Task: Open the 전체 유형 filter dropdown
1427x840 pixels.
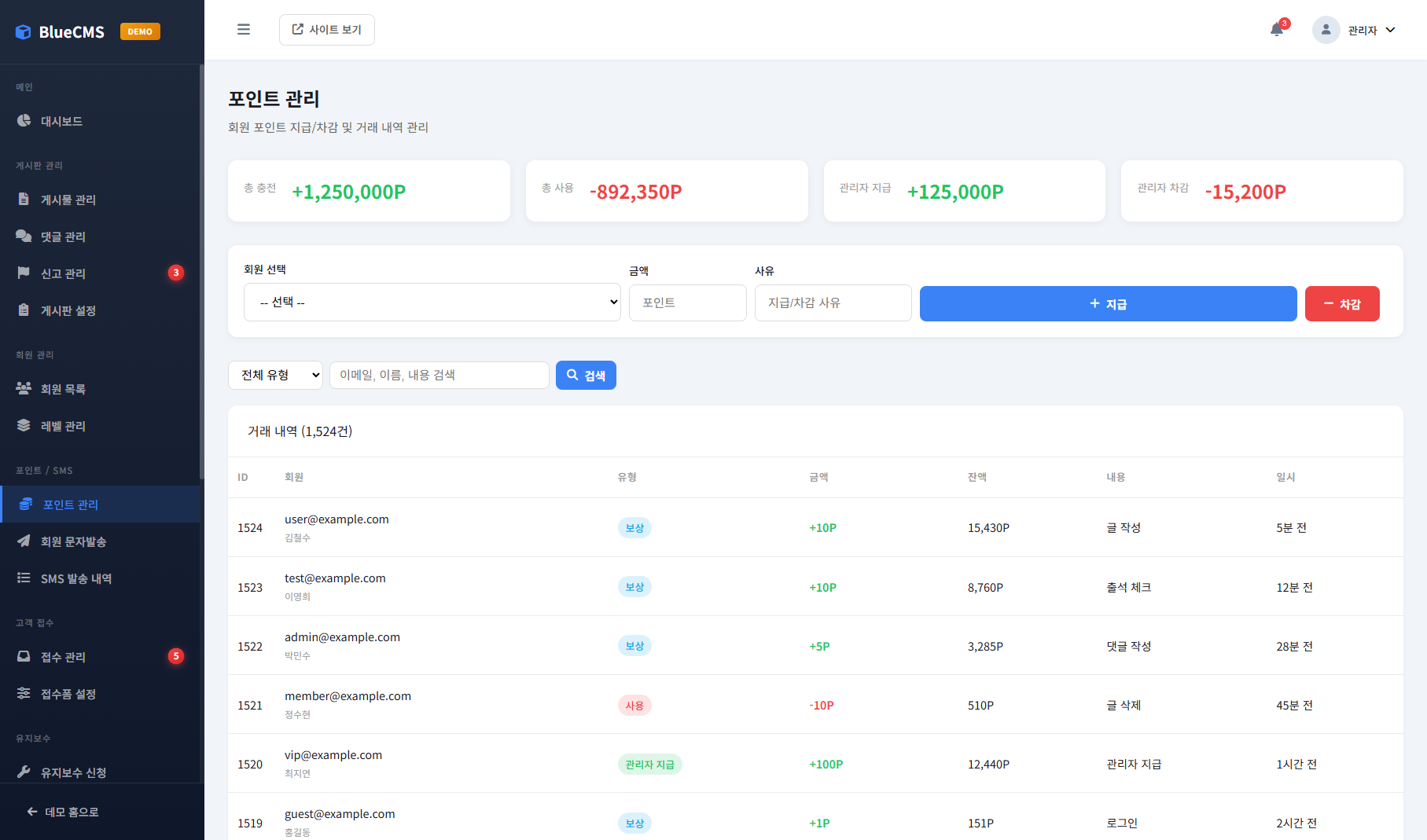Action: 275,376
